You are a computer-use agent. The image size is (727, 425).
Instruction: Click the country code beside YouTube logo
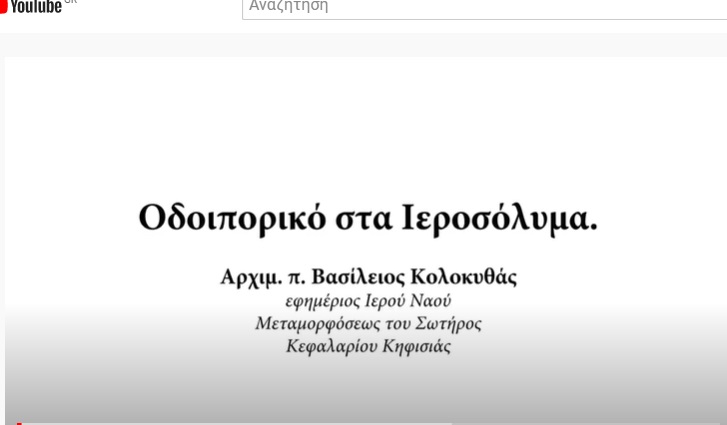[x=70, y=2]
